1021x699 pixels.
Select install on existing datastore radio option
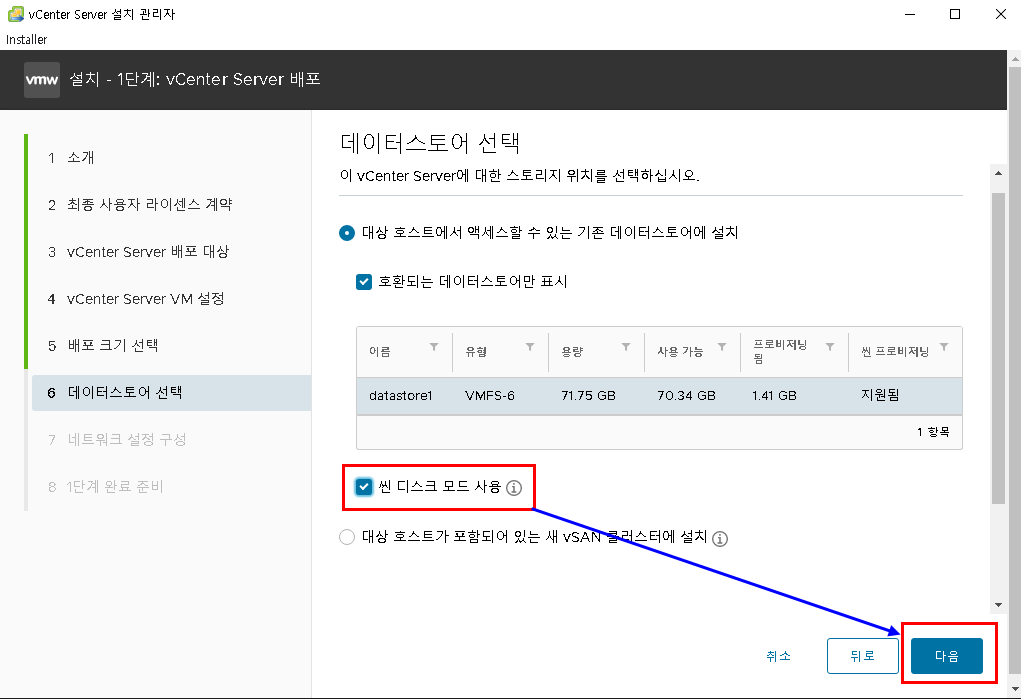(347, 233)
